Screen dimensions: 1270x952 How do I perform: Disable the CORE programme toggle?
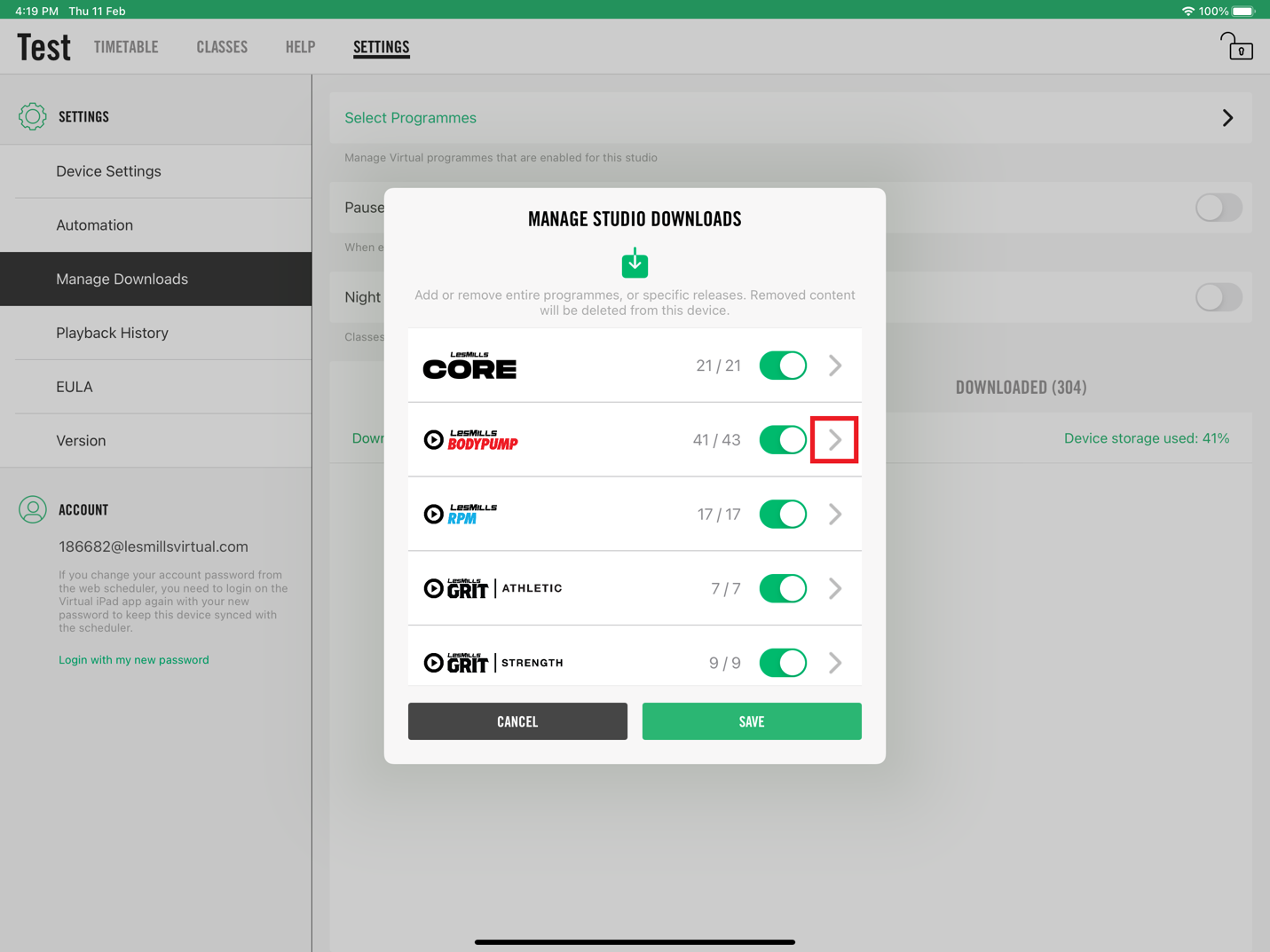tap(783, 366)
